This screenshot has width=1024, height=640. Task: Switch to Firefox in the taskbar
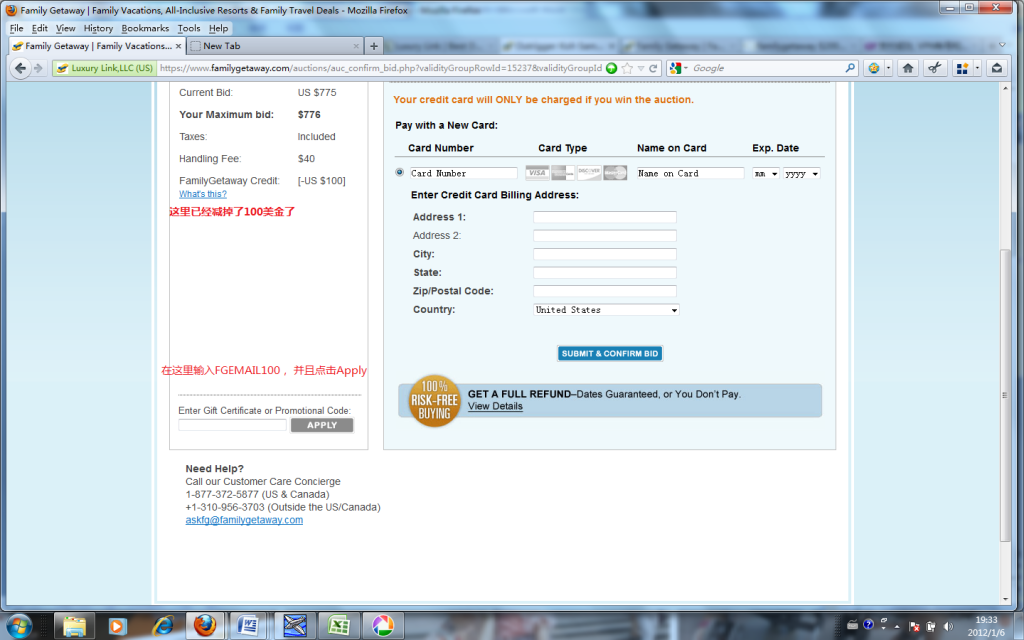[x=205, y=626]
